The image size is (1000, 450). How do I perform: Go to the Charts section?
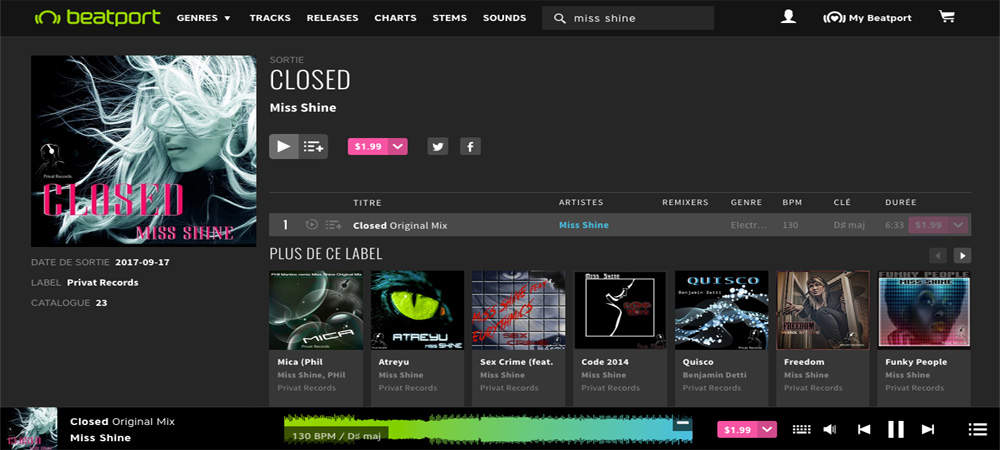(x=395, y=18)
